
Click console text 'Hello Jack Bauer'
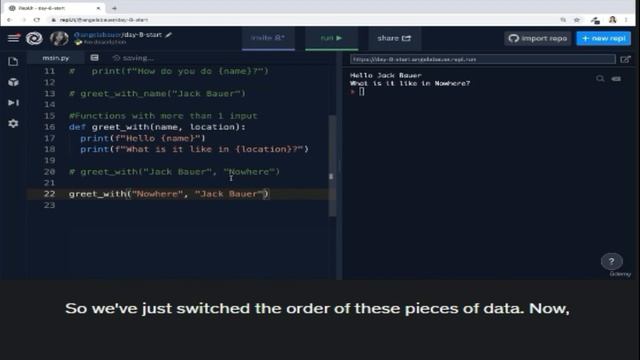pos(385,76)
